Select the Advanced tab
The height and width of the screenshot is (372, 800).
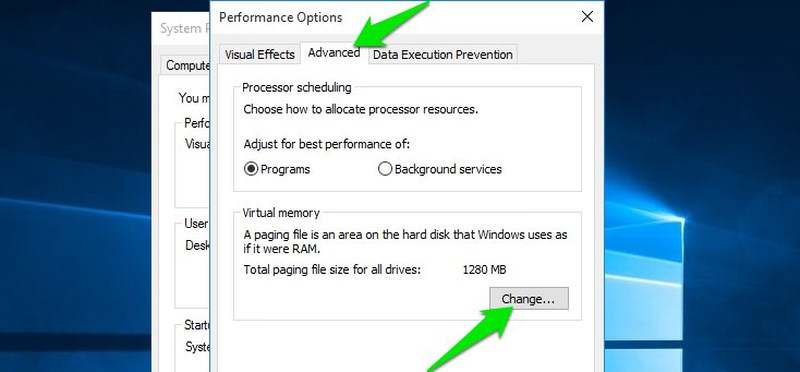coord(334,53)
